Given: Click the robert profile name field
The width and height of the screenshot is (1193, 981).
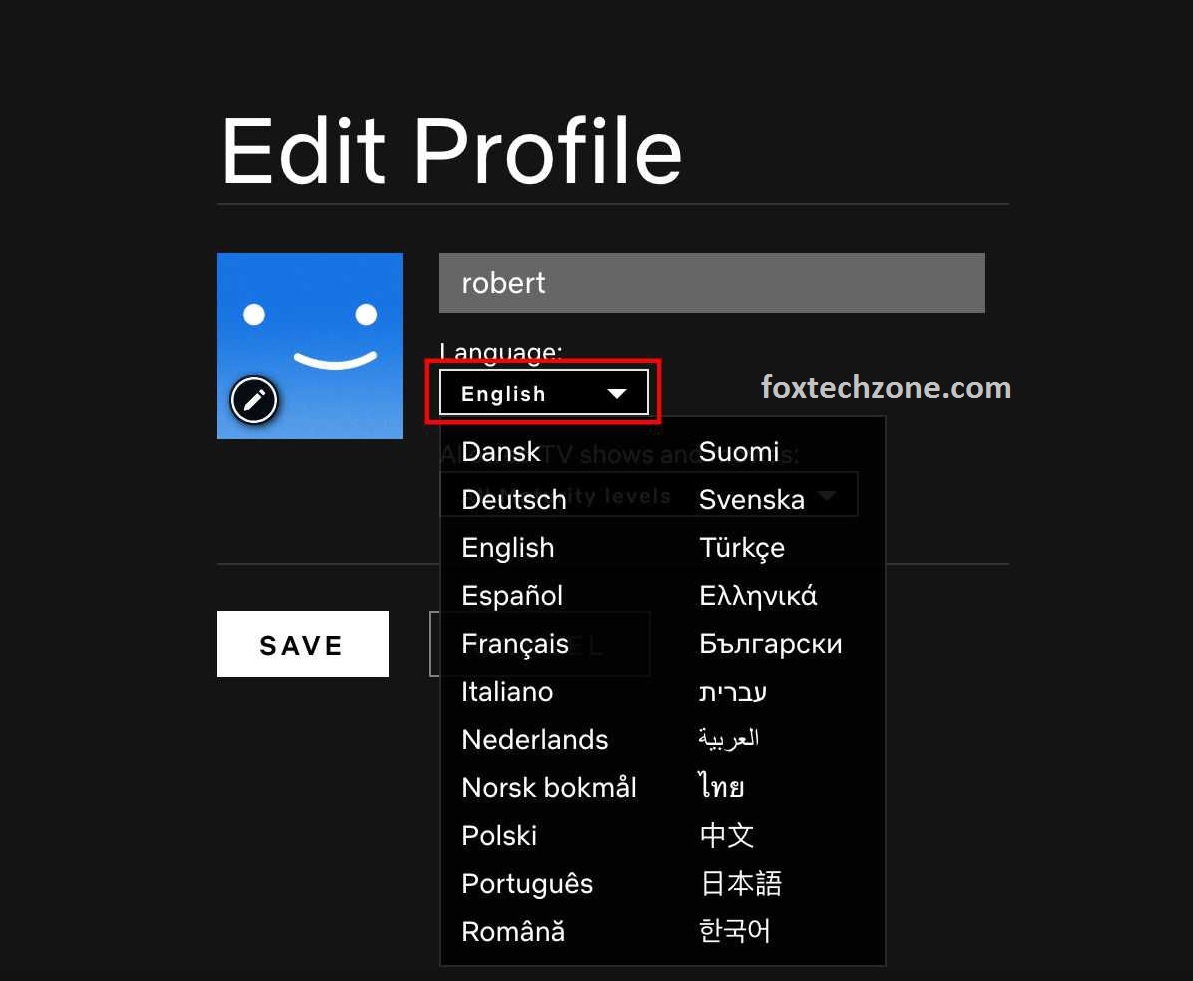Looking at the screenshot, I should pos(711,283).
